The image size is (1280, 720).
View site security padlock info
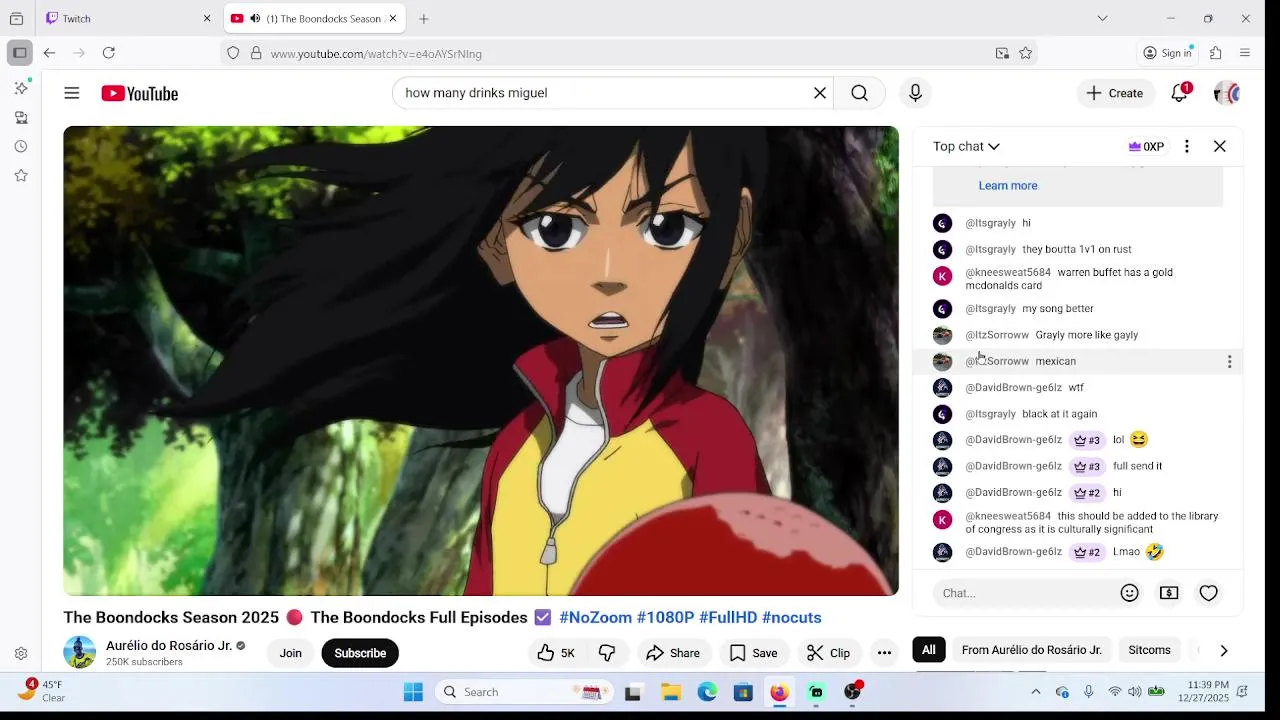[256, 53]
